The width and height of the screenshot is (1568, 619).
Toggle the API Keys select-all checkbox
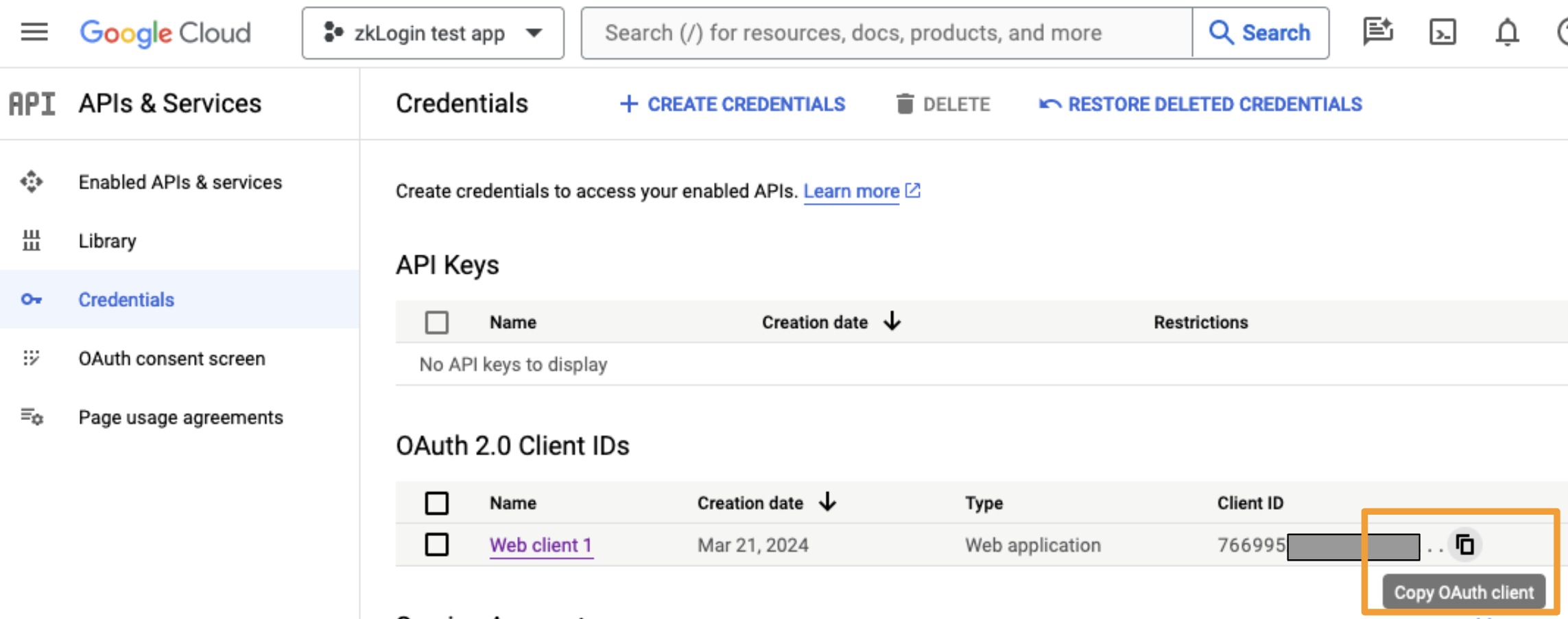click(x=437, y=323)
